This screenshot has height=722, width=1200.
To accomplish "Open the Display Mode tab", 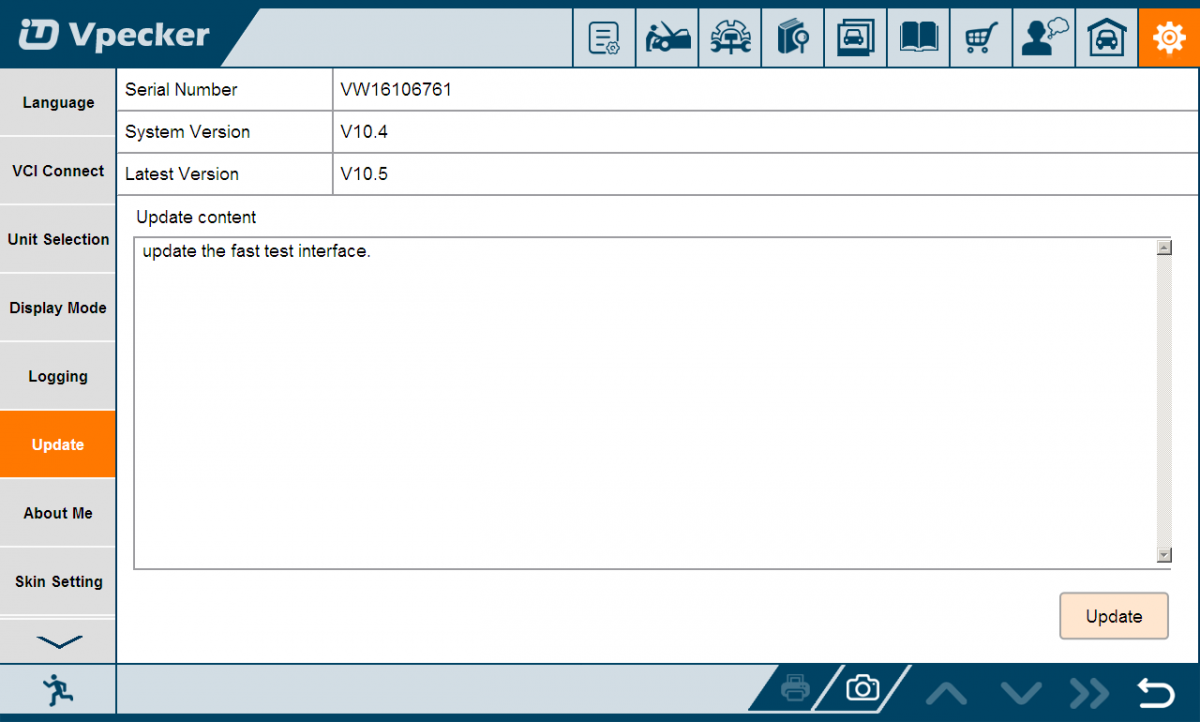I will pos(58,308).
